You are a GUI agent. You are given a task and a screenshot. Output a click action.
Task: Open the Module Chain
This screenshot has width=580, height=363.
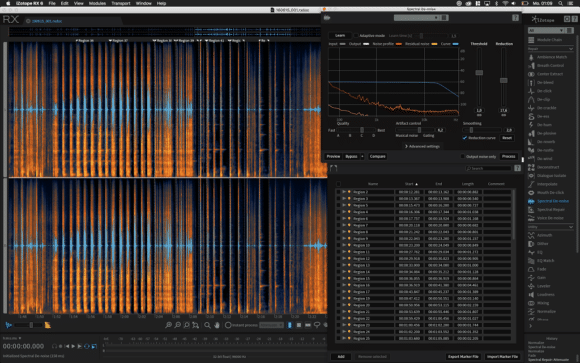click(545, 40)
